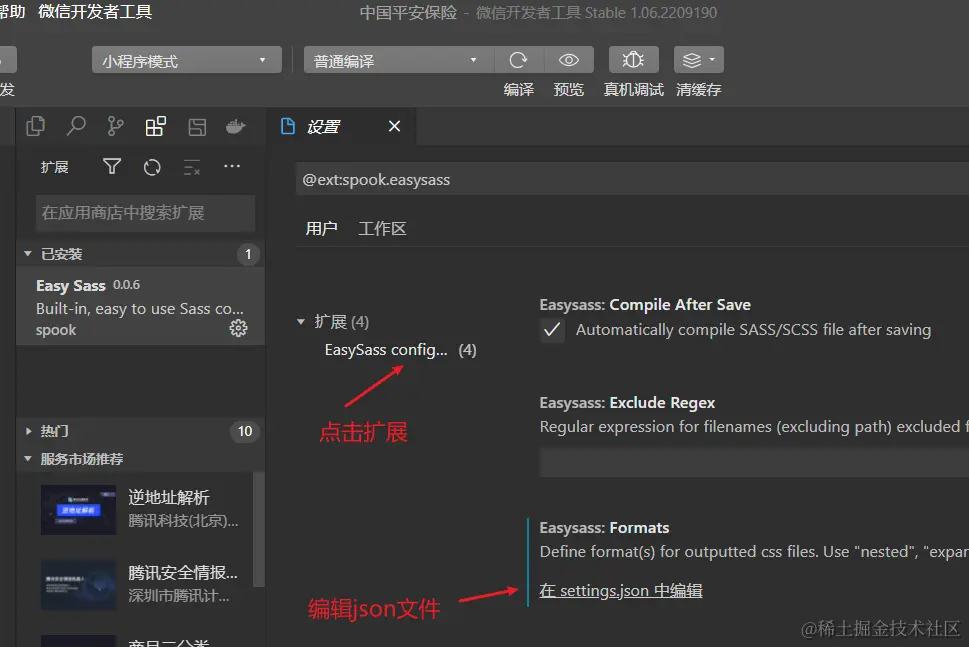Switch to the 工作区 workspace settings tab
The height and width of the screenshot is (647, 969).
(x=383, y=229)
